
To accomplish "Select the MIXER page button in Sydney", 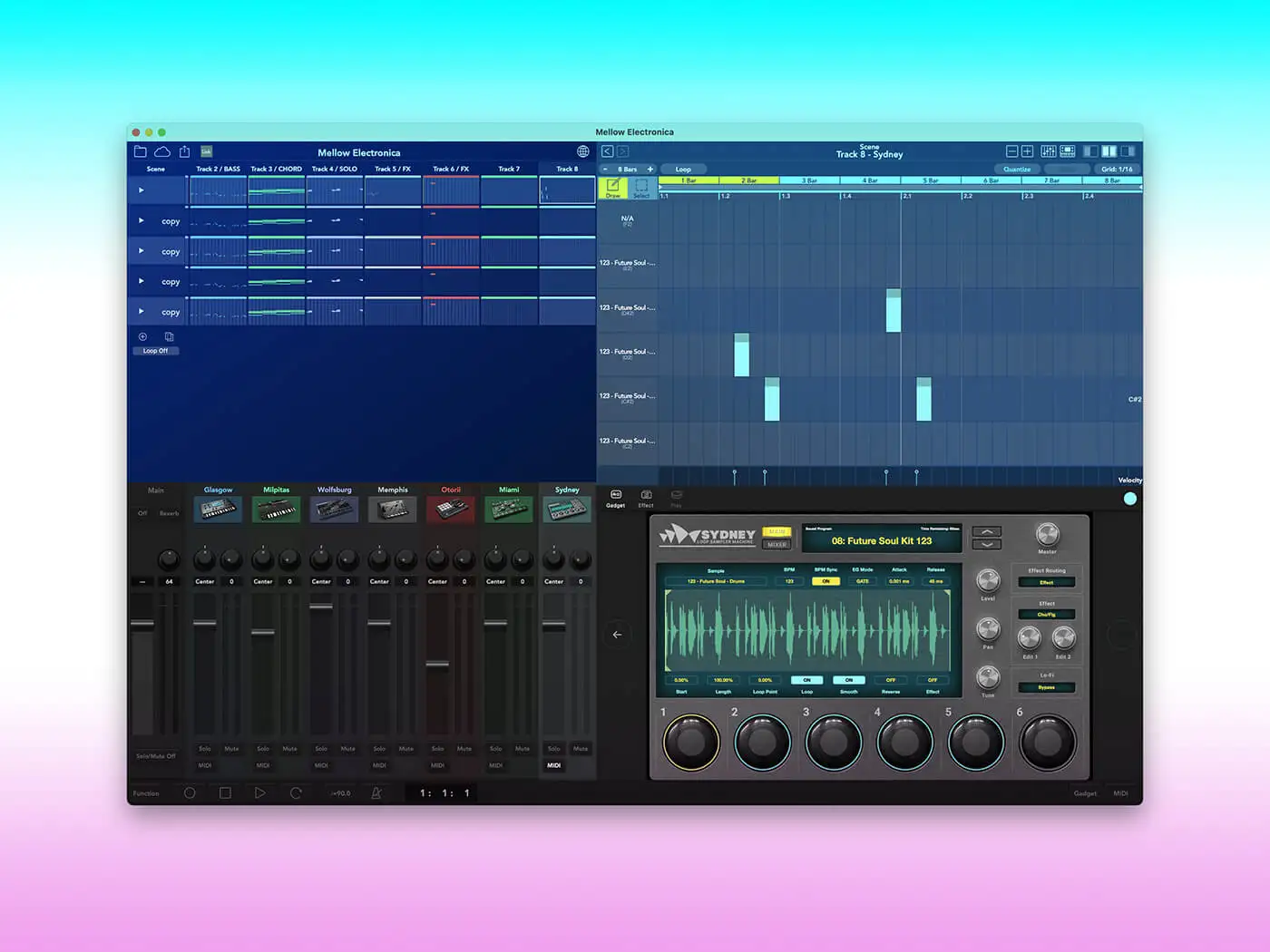I will click(777, 545).
